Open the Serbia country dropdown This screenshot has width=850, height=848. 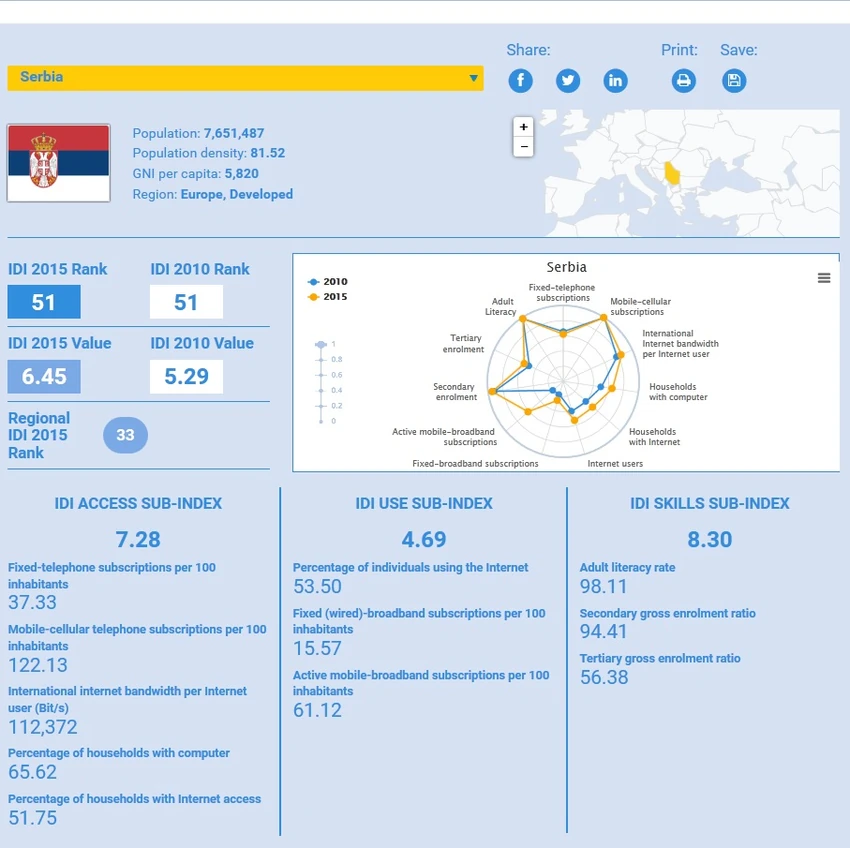tap(245, 78)
